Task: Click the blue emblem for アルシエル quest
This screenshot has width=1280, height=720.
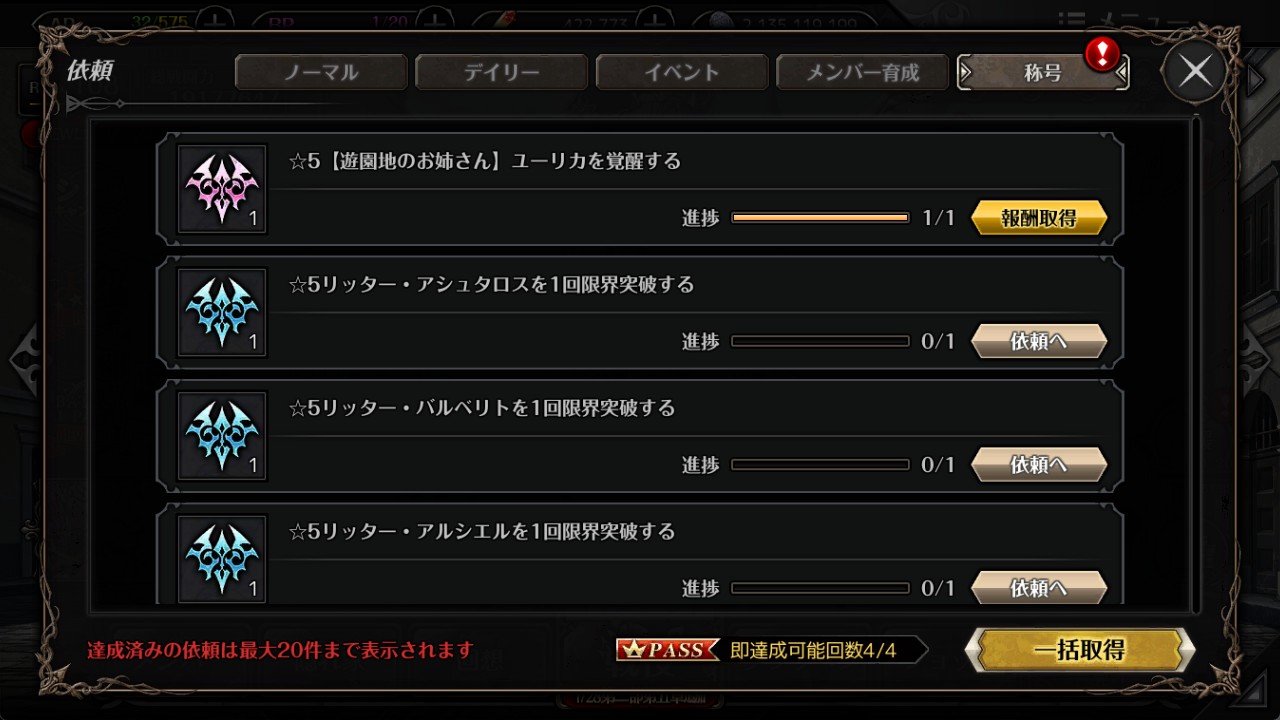Action: click(x=222, y=559)
